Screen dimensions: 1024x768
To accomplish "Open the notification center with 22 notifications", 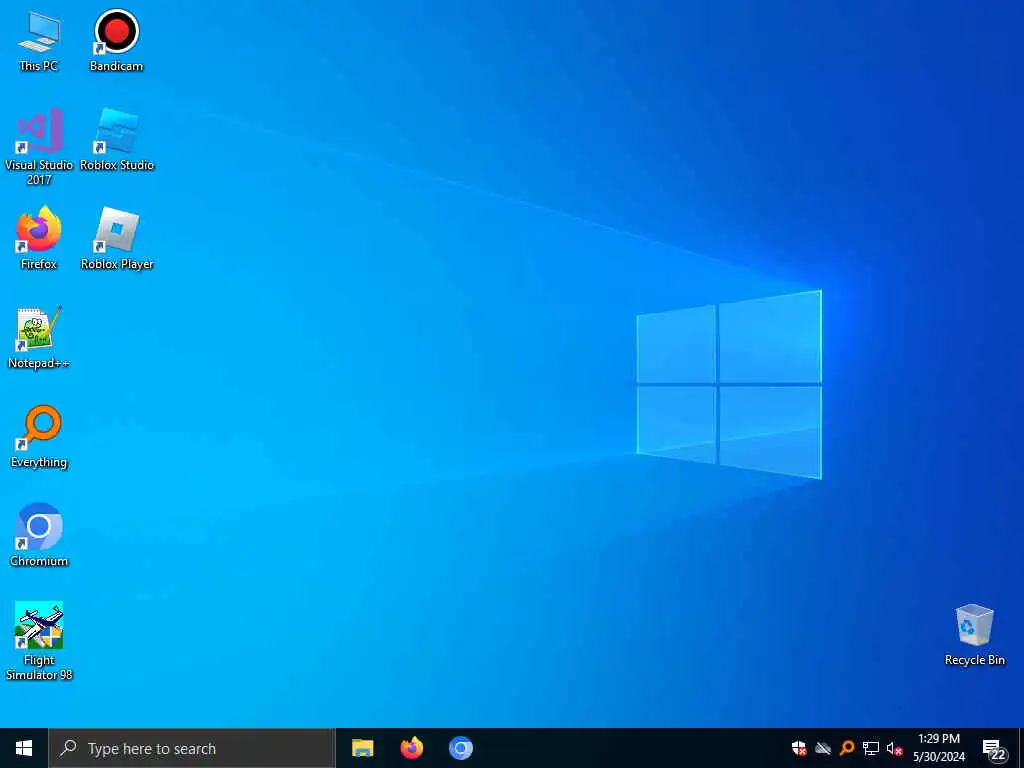I will pos(994,750).
